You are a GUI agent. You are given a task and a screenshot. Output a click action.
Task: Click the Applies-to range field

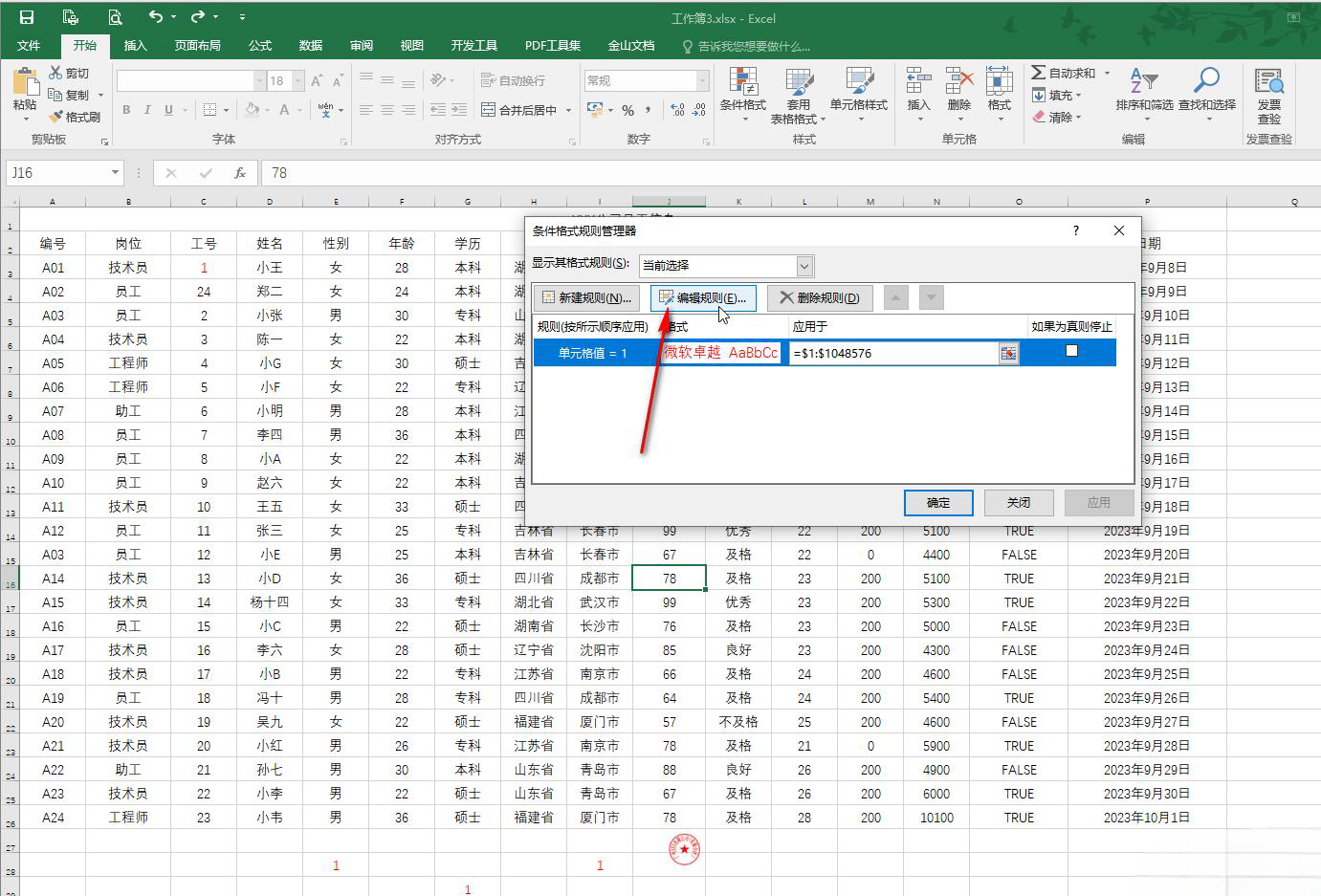(x=894, y=353)
